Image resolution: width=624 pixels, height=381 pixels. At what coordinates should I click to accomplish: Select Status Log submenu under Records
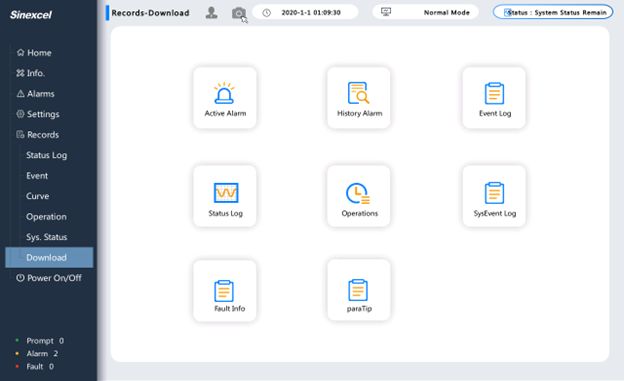[x=47, y=155]
